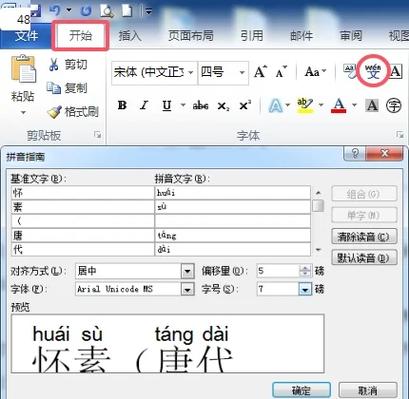Open Clipboard (剪贴板) dialog launcher

pyautogui.click(x=98, y=134)
